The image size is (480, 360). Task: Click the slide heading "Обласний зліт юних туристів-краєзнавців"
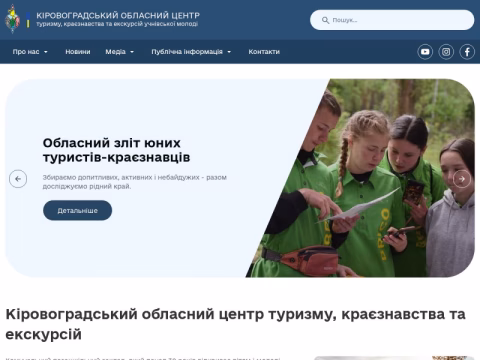[116, 150]
